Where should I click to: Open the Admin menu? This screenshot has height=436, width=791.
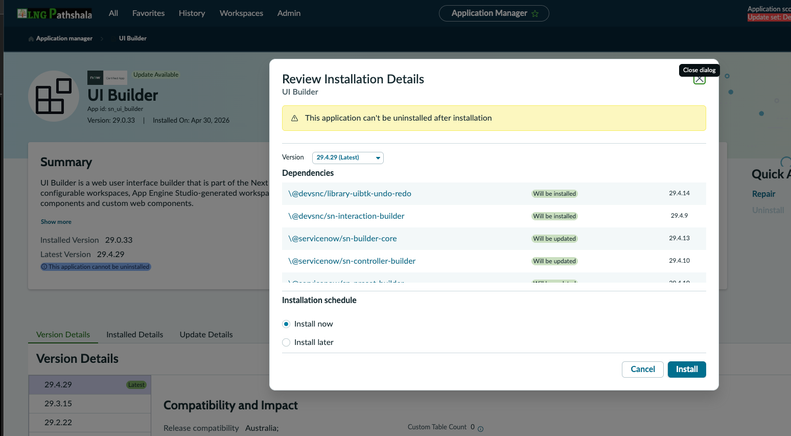[x=289, y=13]
